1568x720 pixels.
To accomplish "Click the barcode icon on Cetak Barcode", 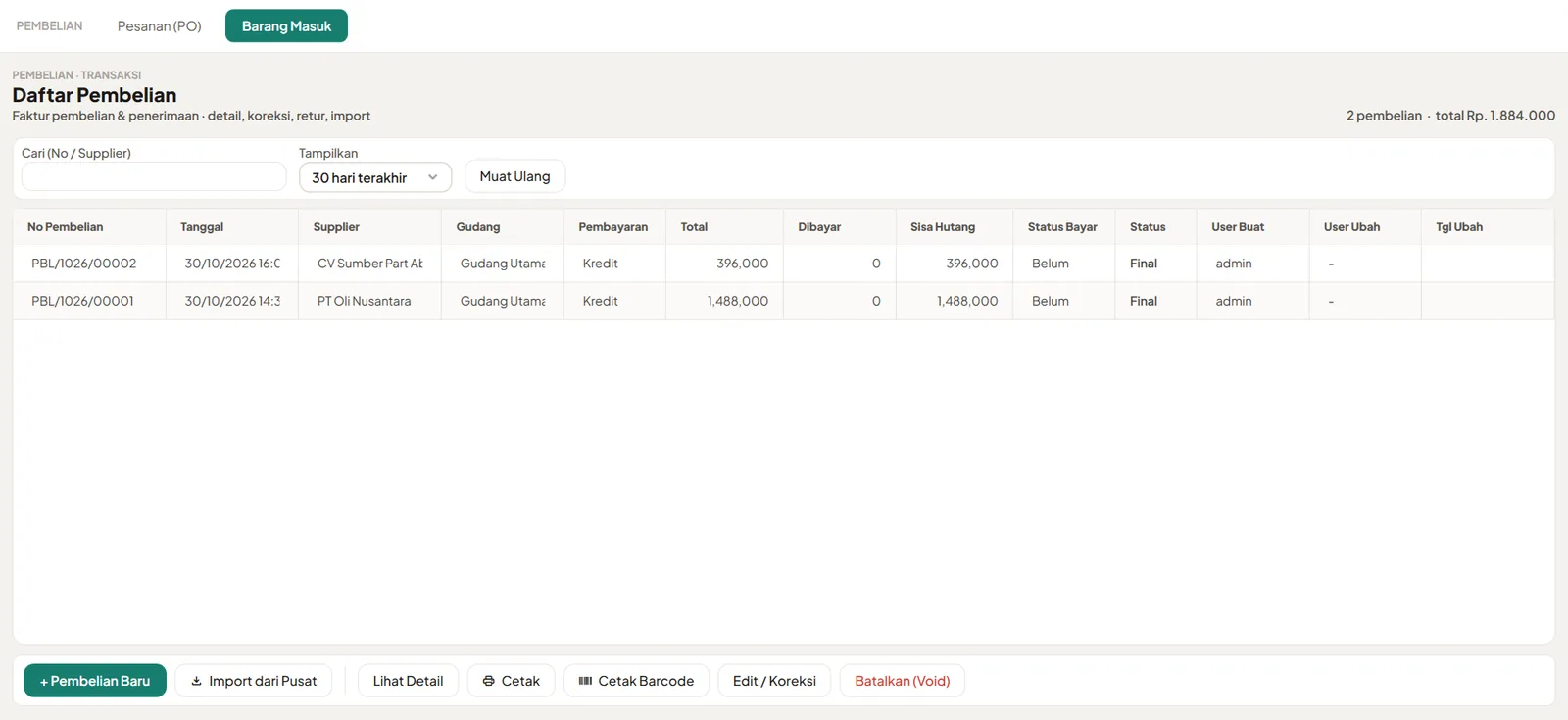I will (x=585, y=681).
